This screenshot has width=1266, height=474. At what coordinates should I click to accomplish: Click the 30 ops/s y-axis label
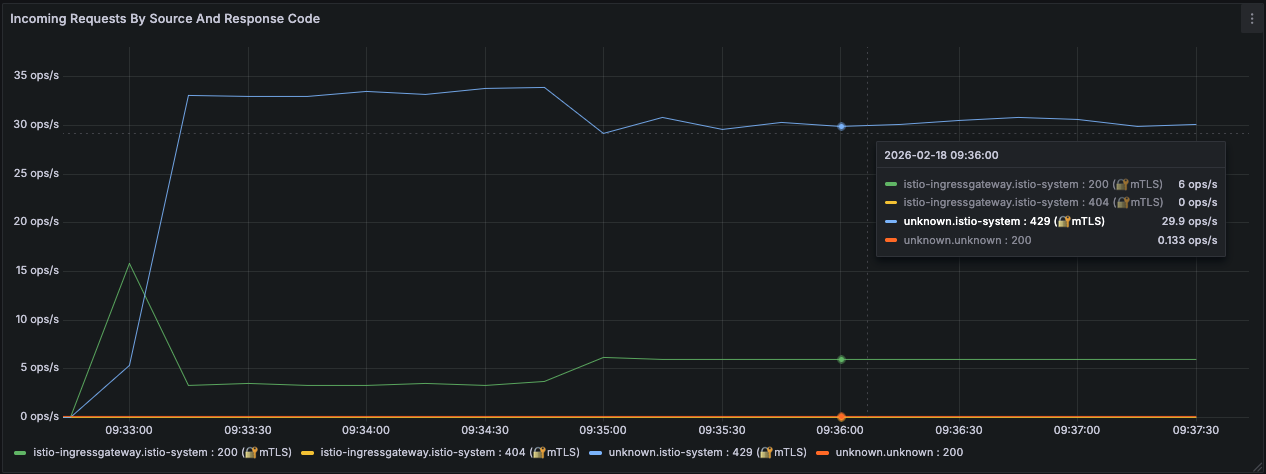pos(37,125)
